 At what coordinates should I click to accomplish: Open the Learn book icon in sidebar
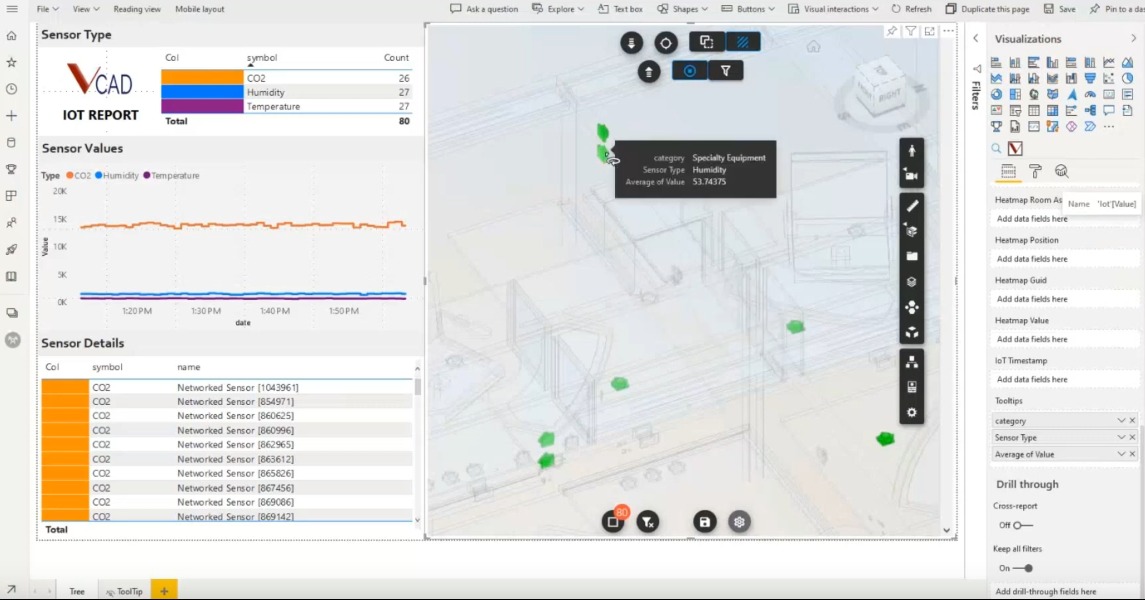click(x=12, y=277)
